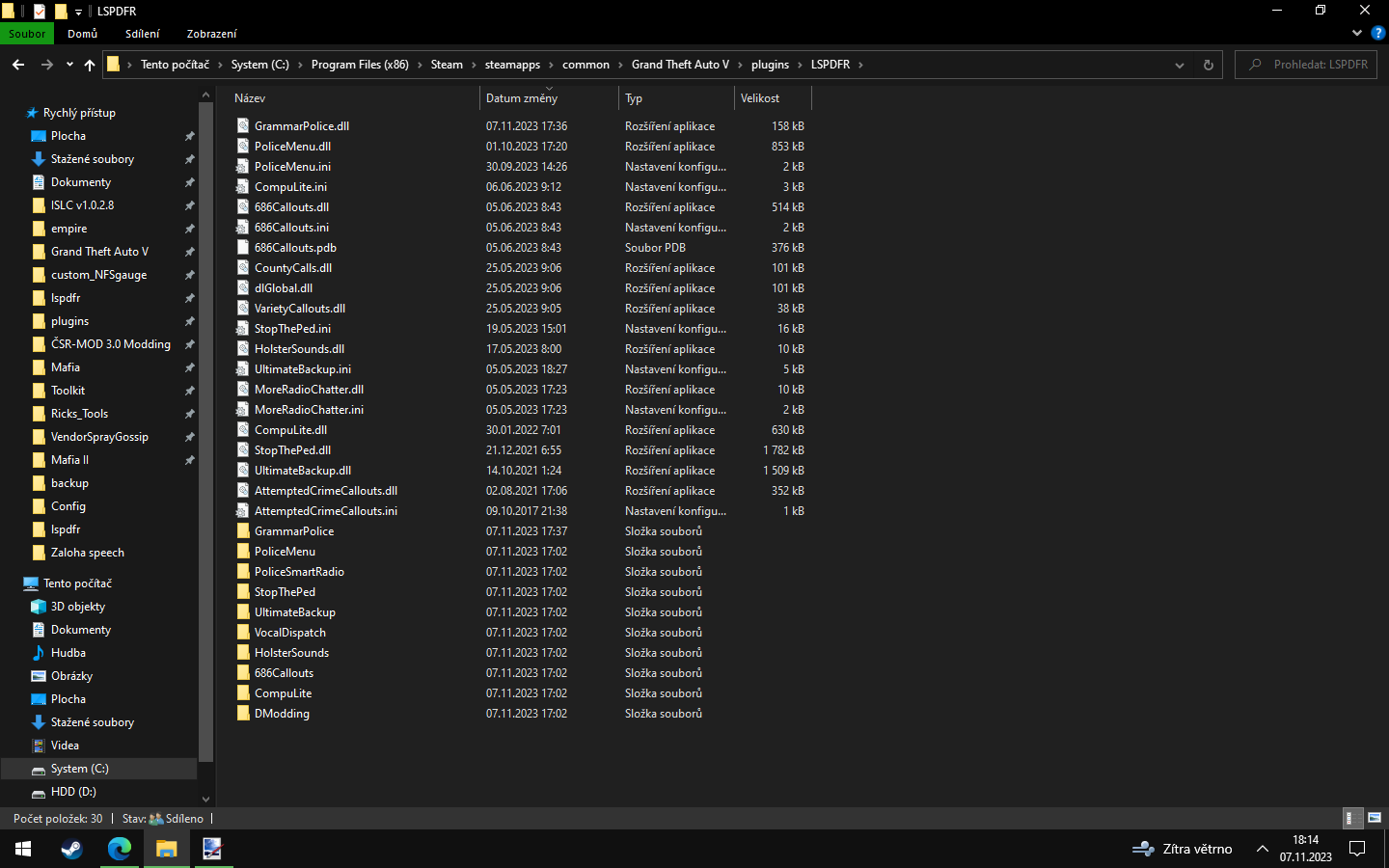The image size is (1389, 868).
Task: Open System (C:) in navigation pane
Action: [x=79, y=769]
